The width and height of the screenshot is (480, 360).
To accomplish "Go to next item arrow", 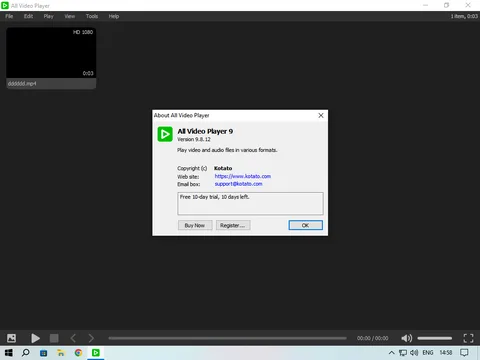I will coord(91,338).
